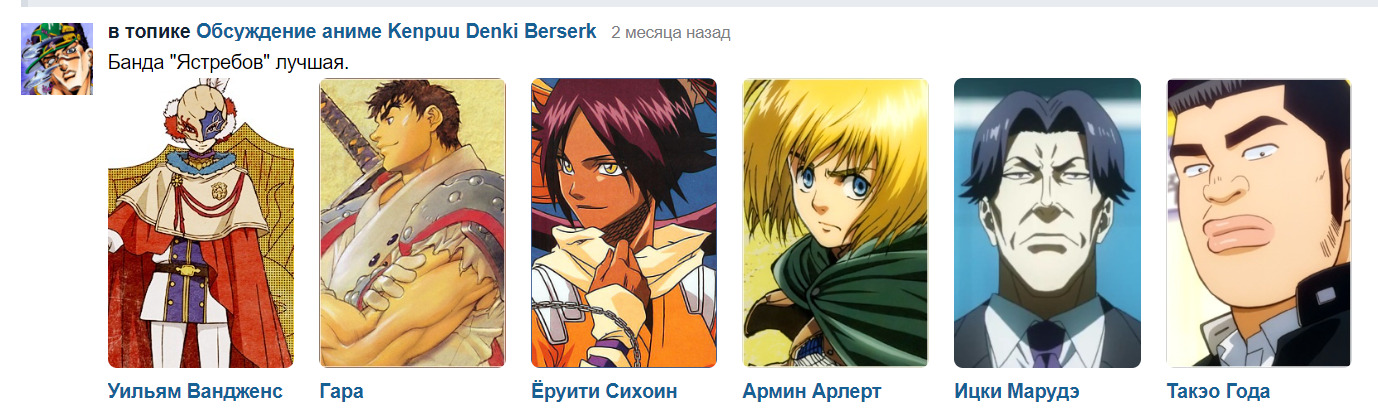This screenshot has width=1378, height=420.
Task: Follow the 'Уильям Вандженс' name link
Action: pos(196,391)
